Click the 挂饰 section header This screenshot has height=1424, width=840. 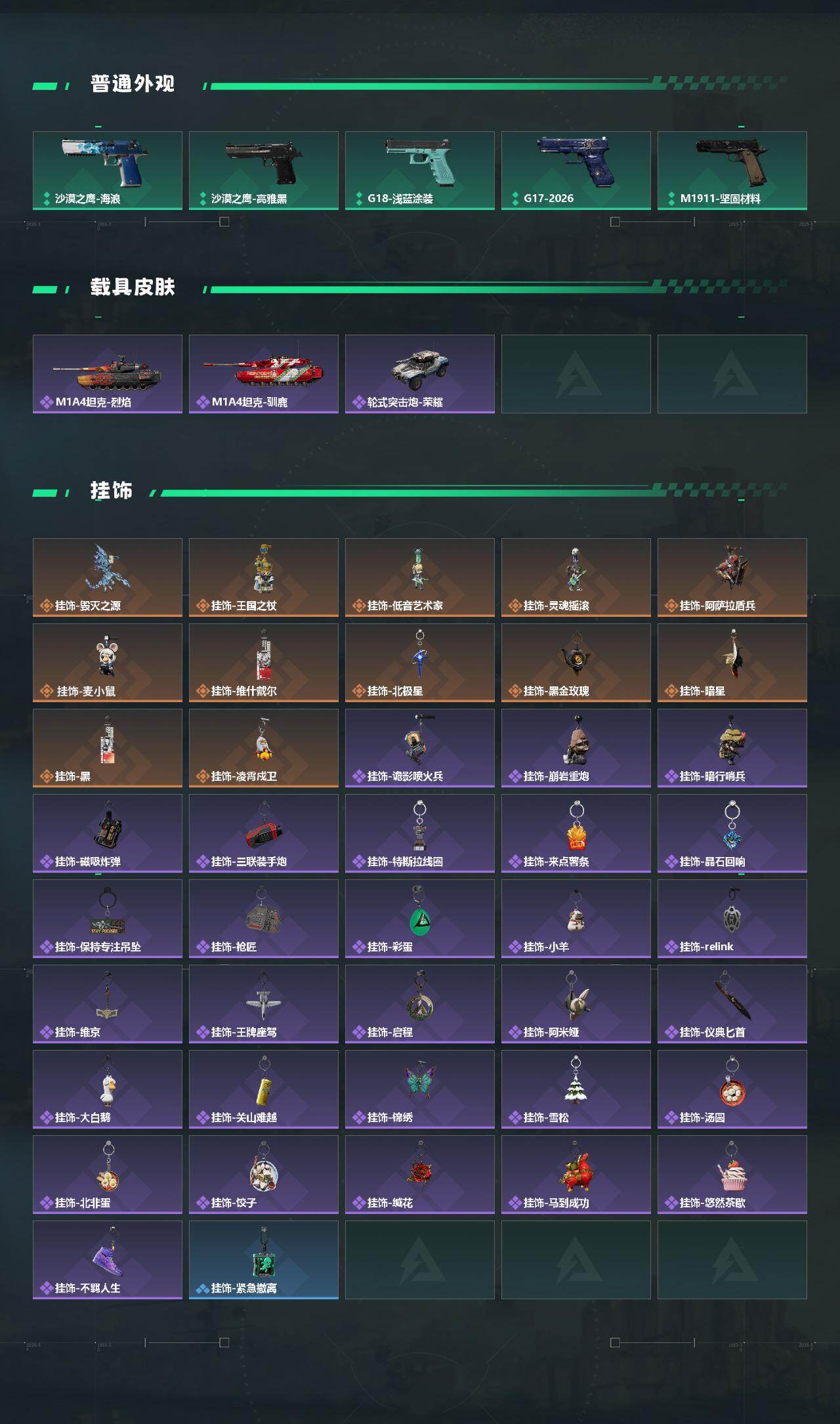112,491
